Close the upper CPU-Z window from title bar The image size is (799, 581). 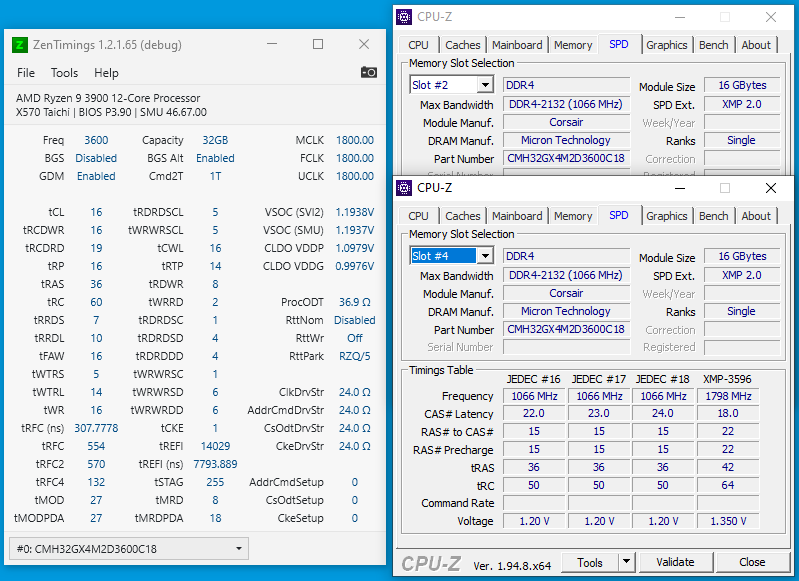point(770,17)
